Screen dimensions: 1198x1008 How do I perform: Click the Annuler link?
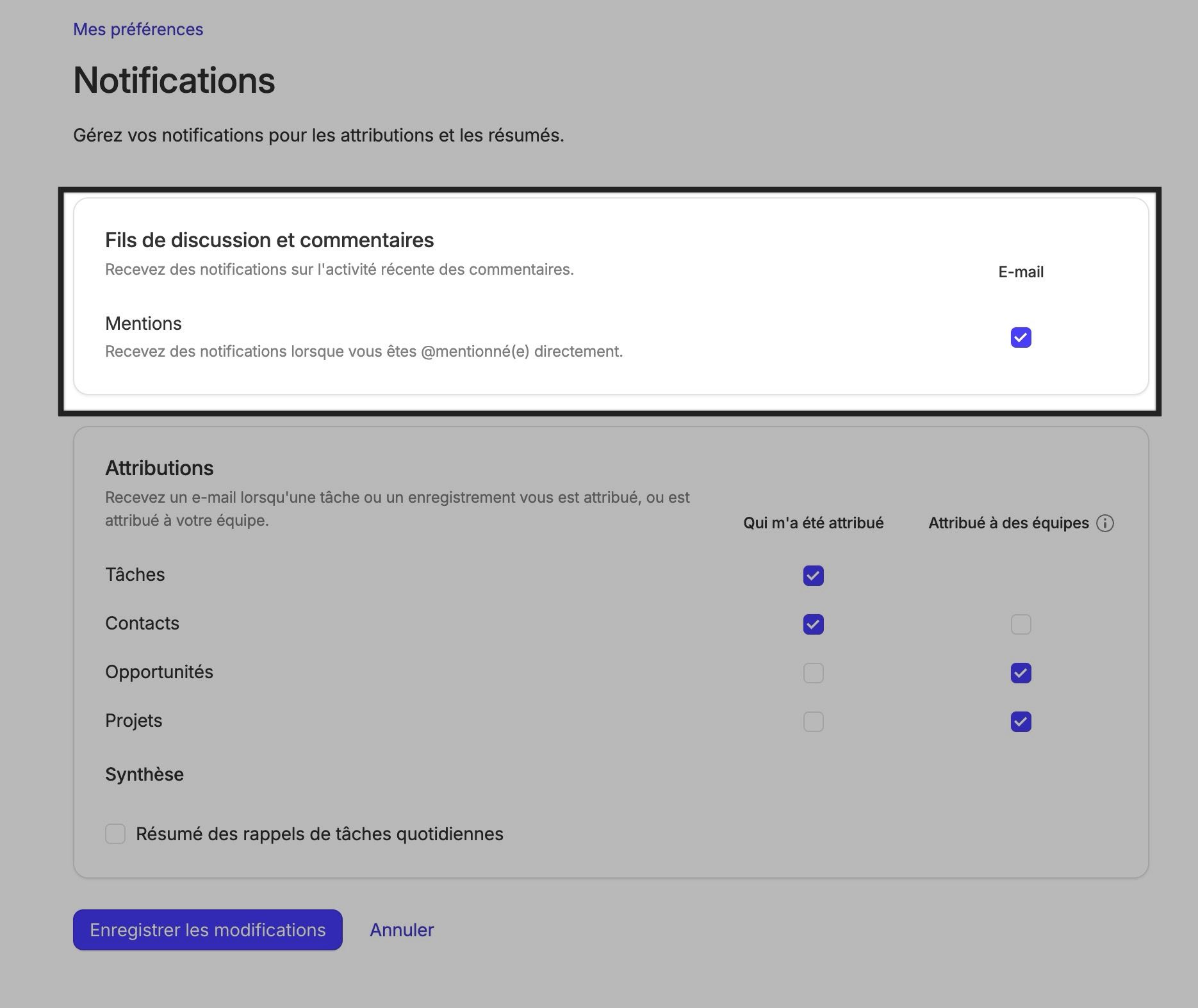pyautogui.click(x=402, y=930)
